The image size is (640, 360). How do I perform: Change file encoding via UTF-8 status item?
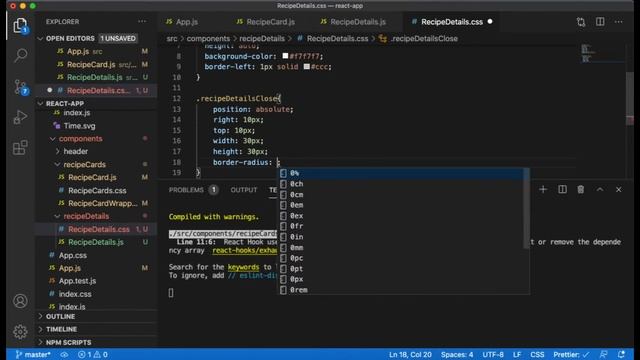point(493,354)
